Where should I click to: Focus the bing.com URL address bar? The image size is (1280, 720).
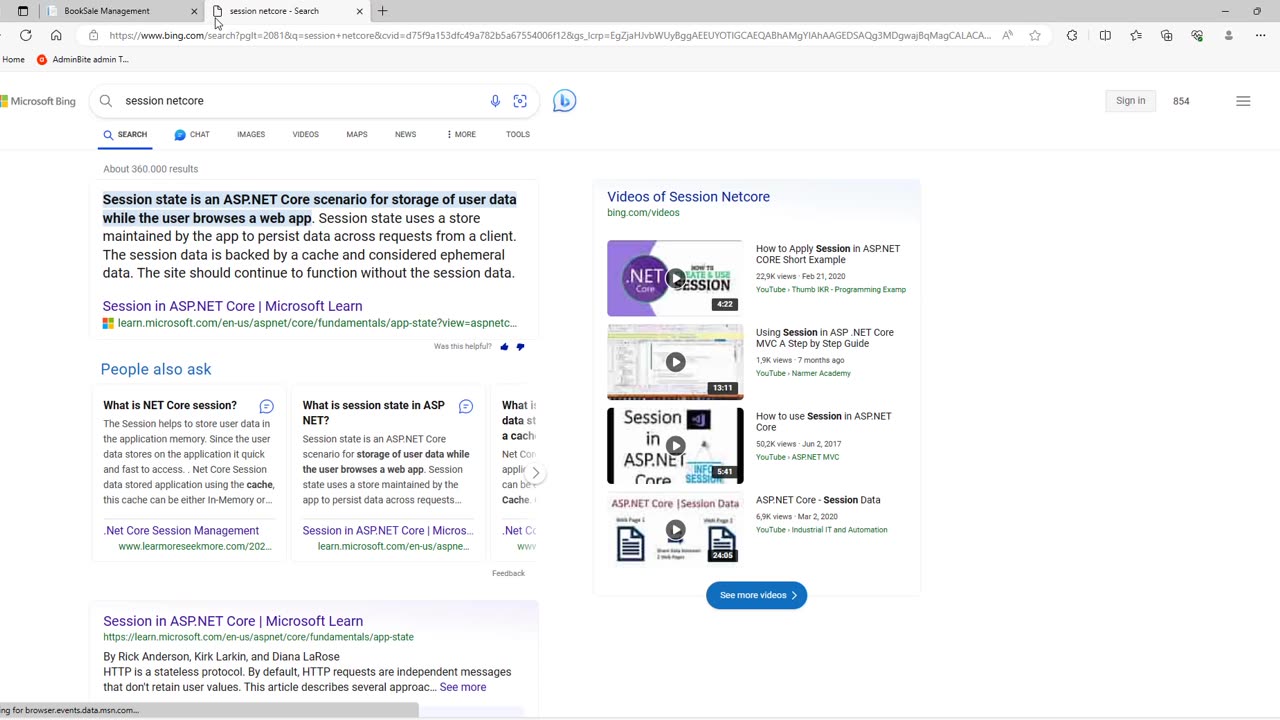pos(550,35)
